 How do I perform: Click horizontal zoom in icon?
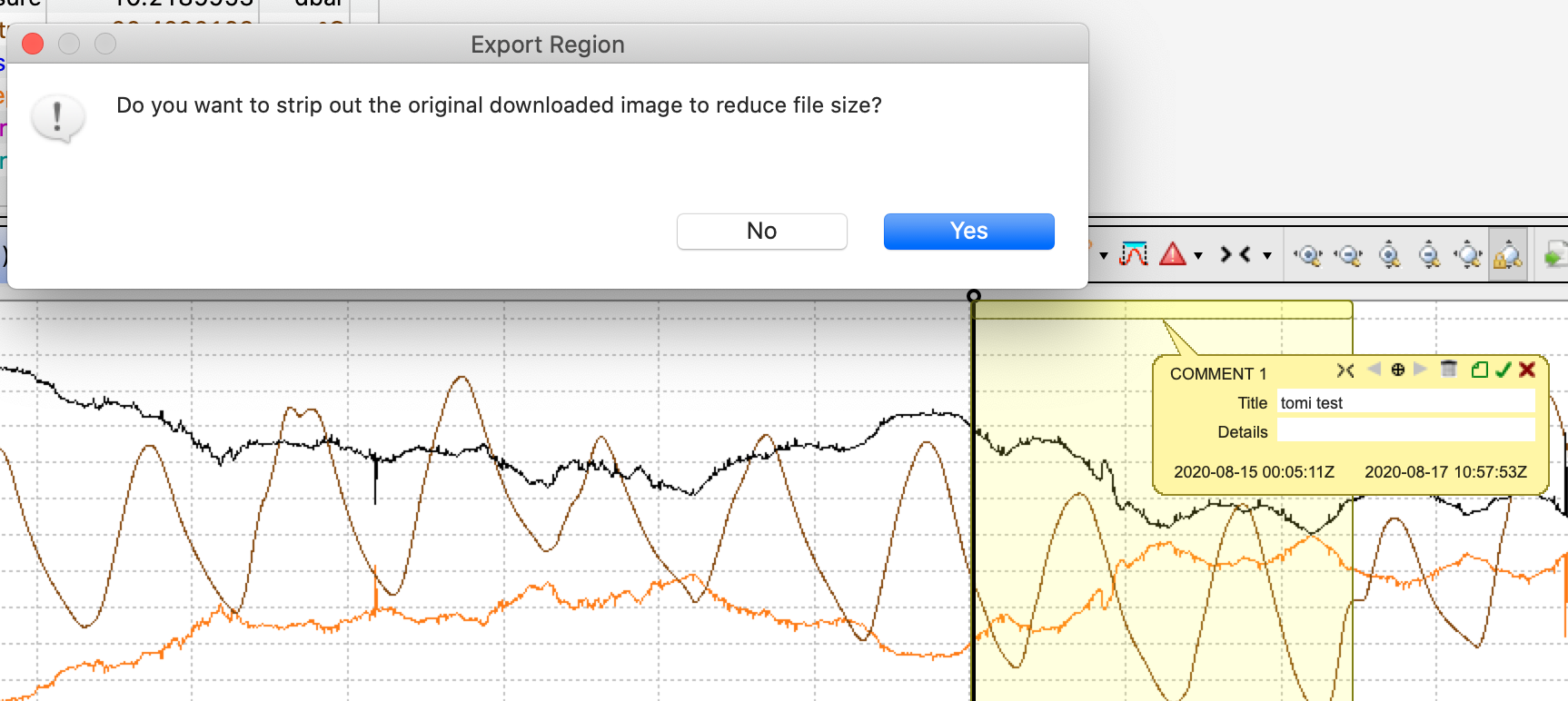coord(1308,256)
